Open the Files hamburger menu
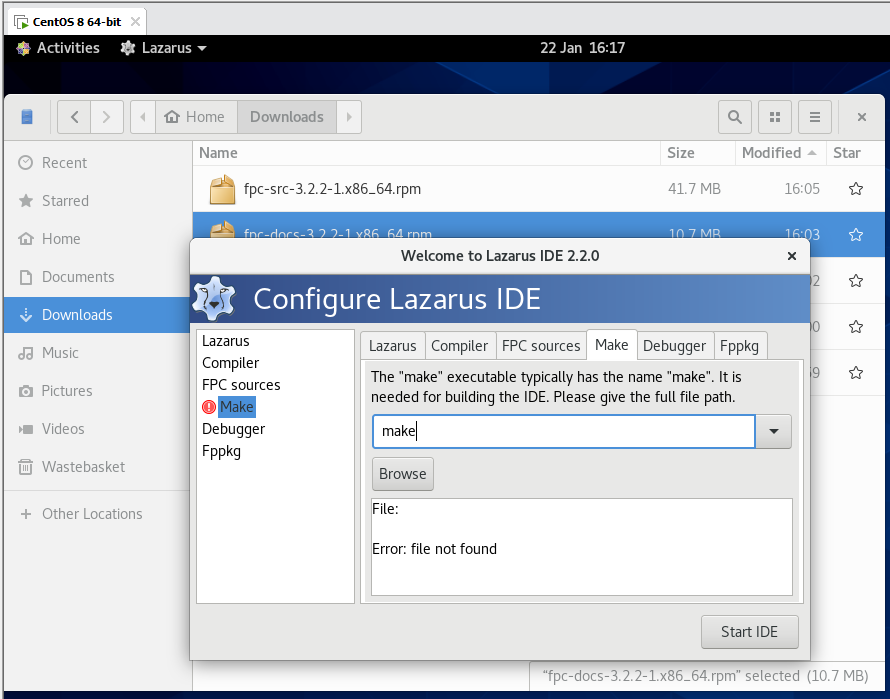 click(x=815, y=117)
